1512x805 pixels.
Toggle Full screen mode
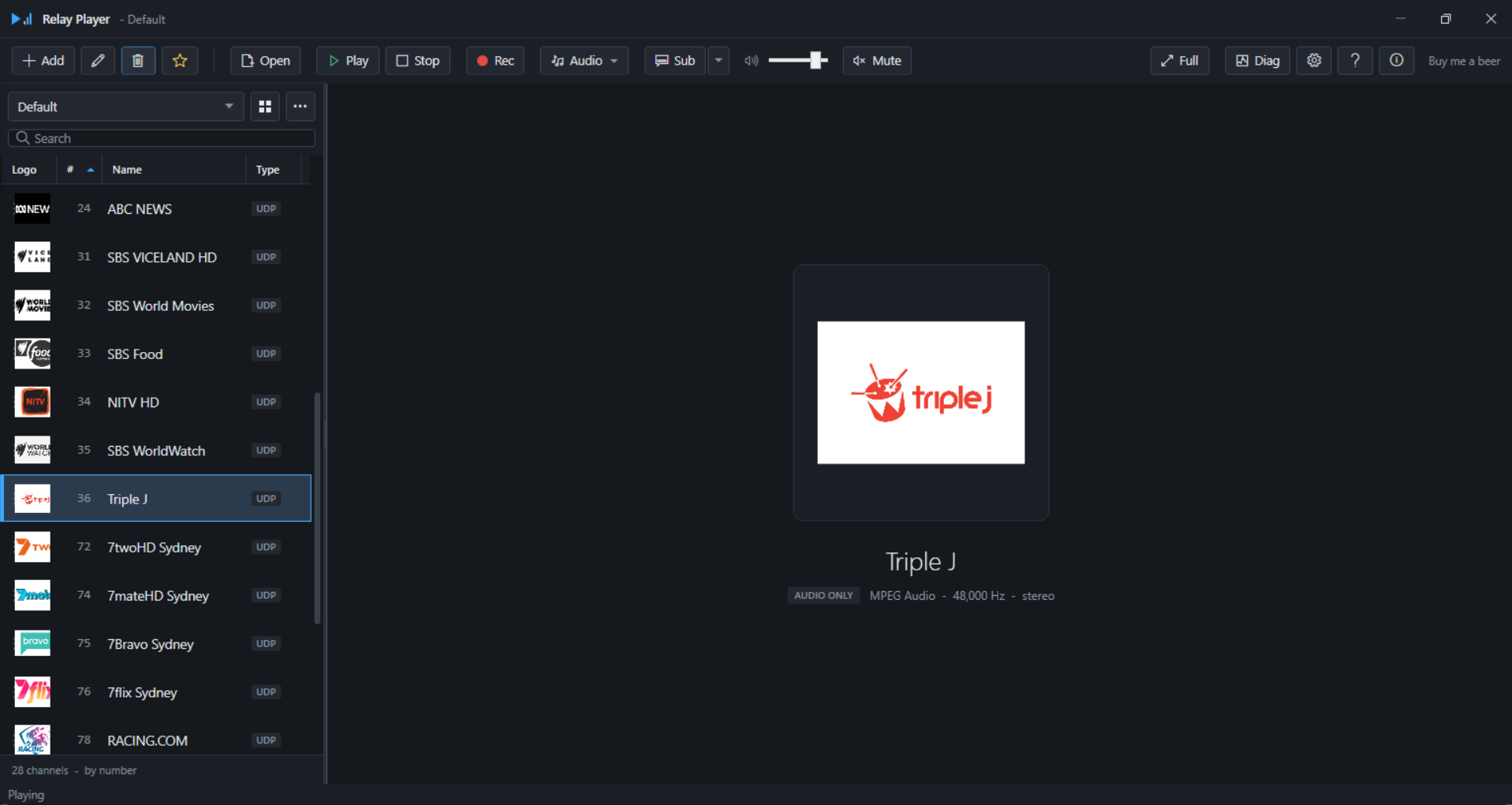[1179, 61]
